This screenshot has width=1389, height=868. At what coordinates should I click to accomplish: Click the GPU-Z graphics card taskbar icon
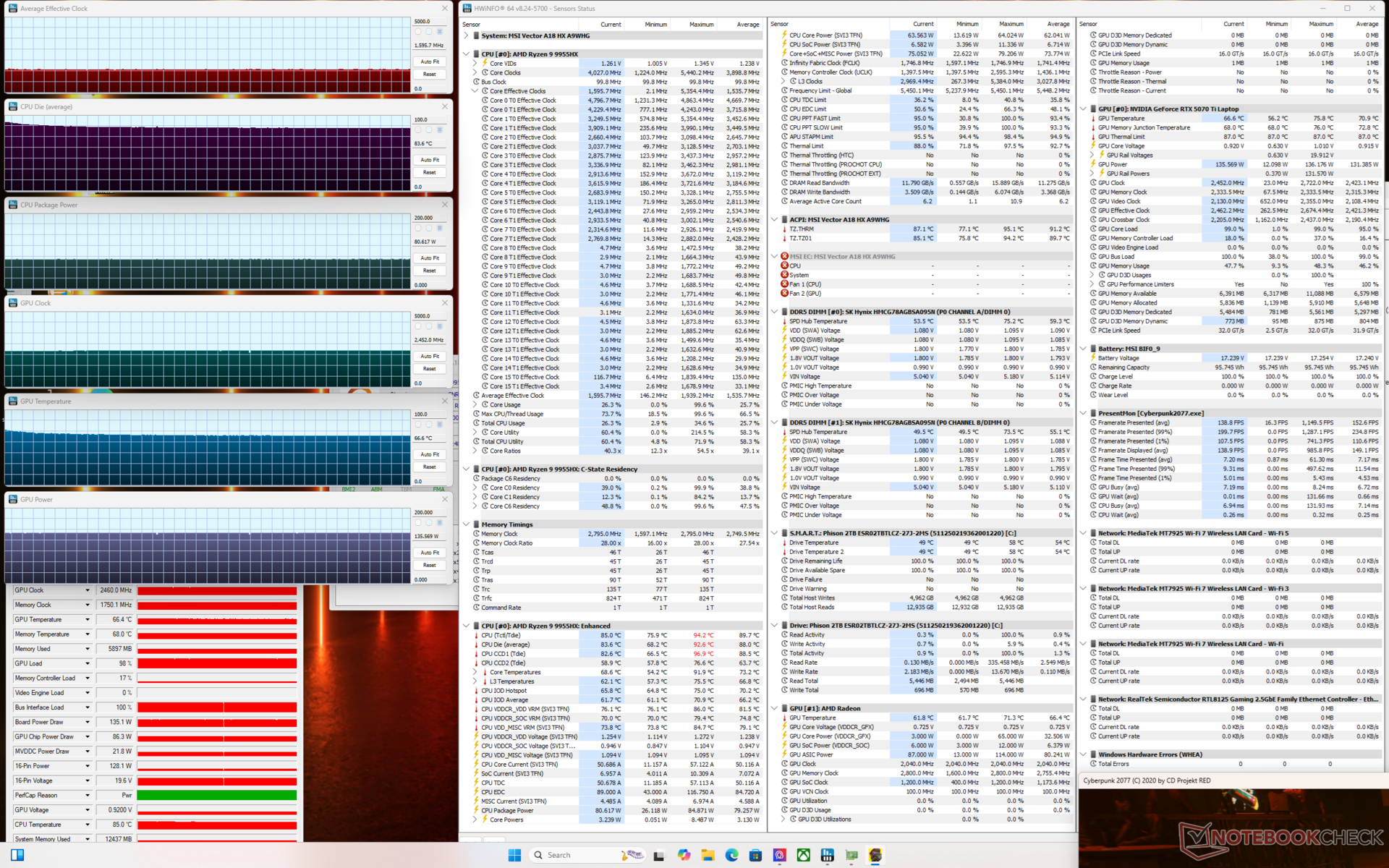pyautogui.click(x=851, y=855)
